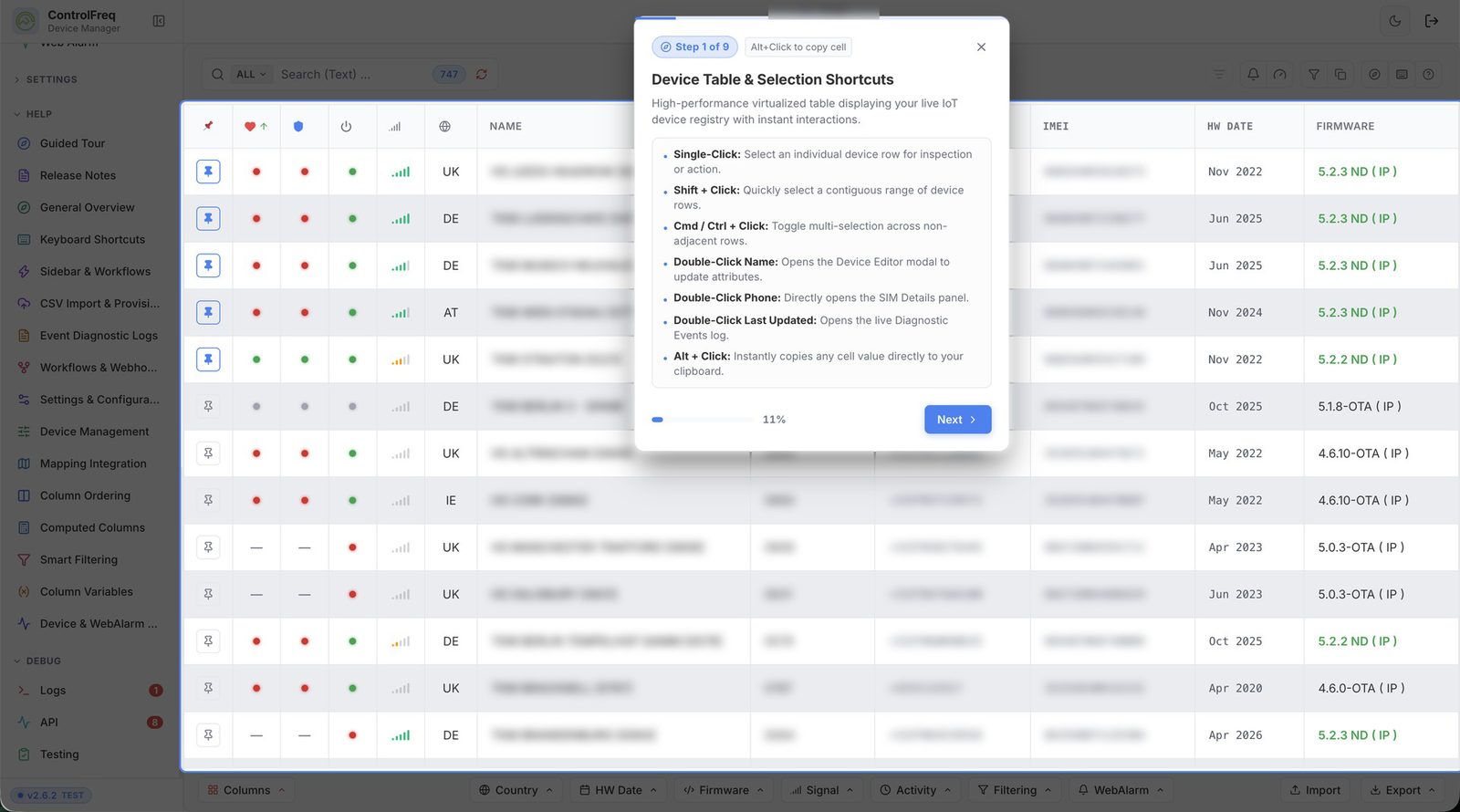Toggle dark mode with the moon icon
This screenshot has height=812, width=1460.
[x=1395, y=21]
